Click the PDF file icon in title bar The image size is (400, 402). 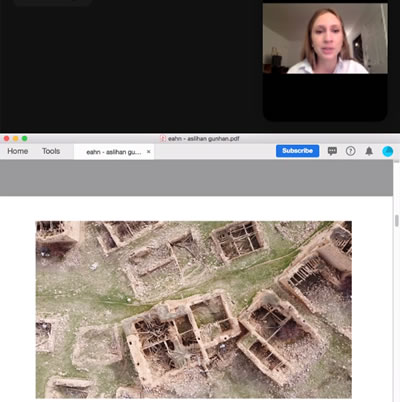(x=163, y=138)
